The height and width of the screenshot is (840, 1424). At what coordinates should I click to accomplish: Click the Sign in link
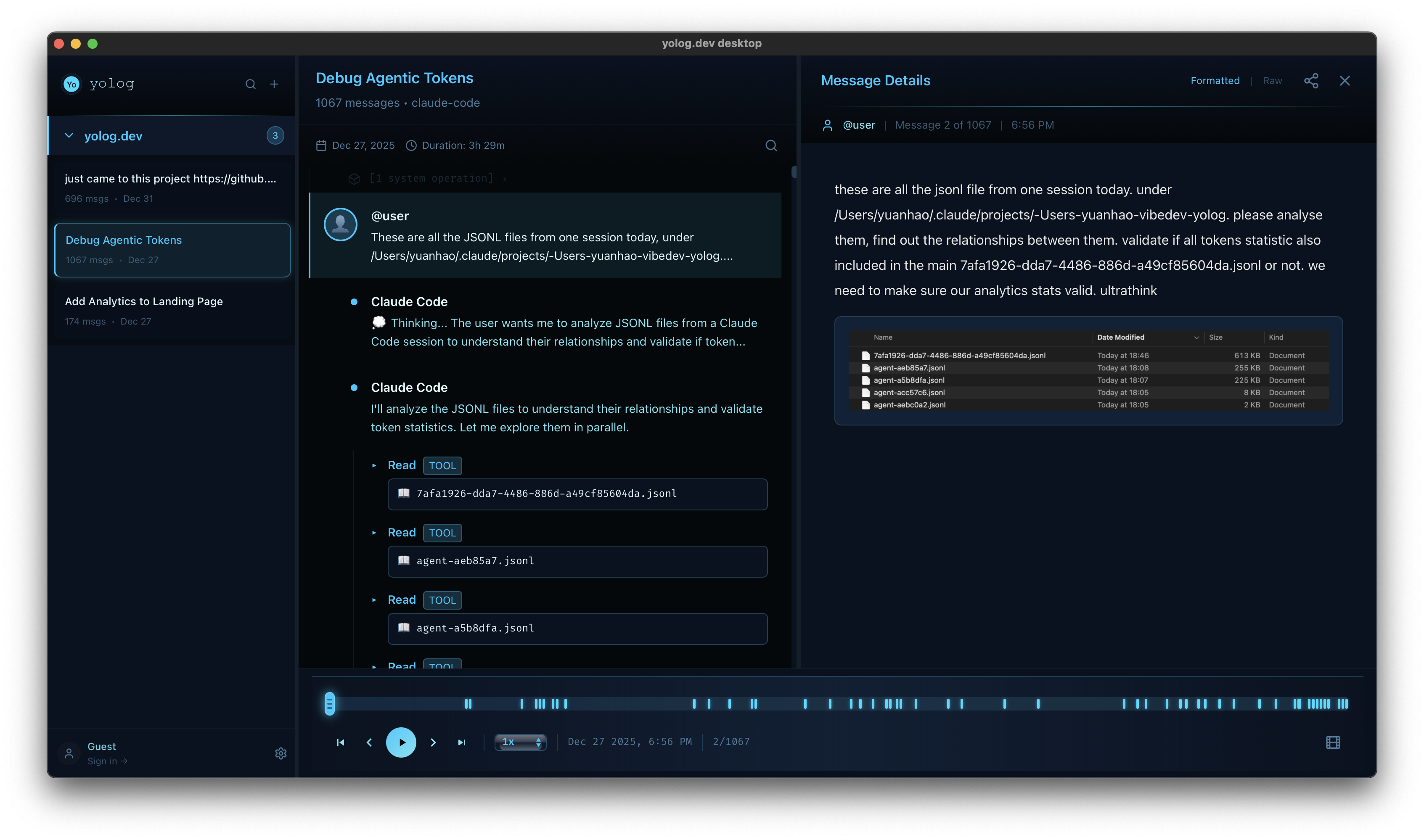pyautogui.click(x=108, y=761)
